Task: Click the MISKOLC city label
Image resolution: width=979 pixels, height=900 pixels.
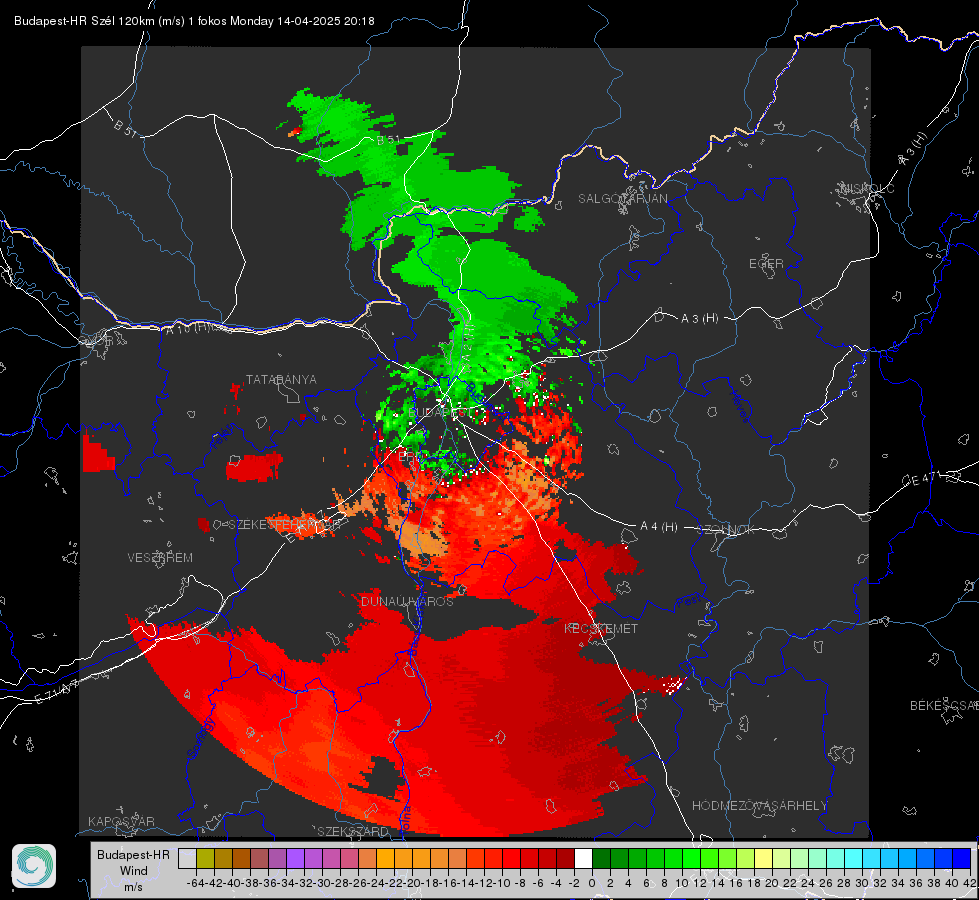Action: 867,188
